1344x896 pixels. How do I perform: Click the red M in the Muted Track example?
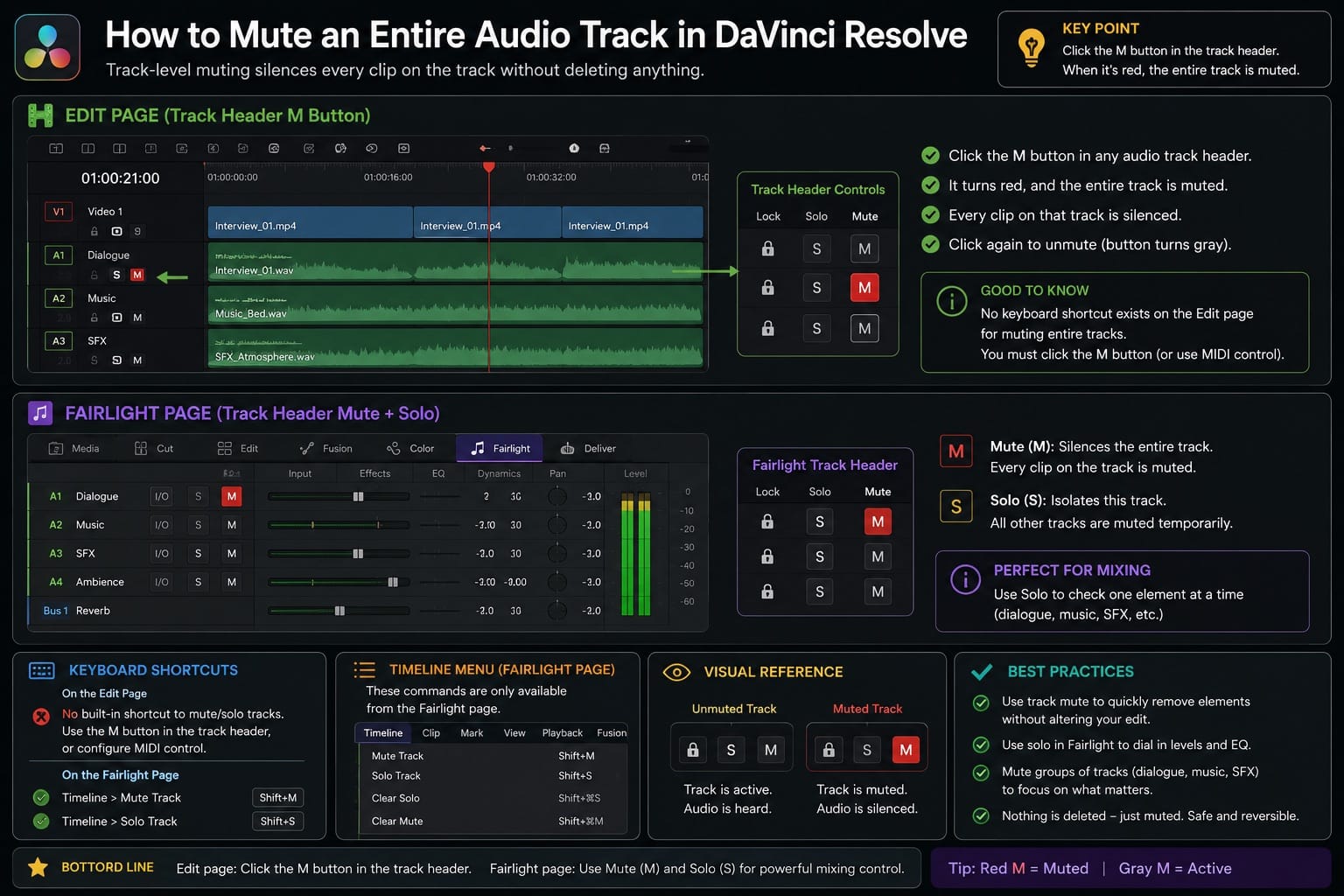click(906, 750)
